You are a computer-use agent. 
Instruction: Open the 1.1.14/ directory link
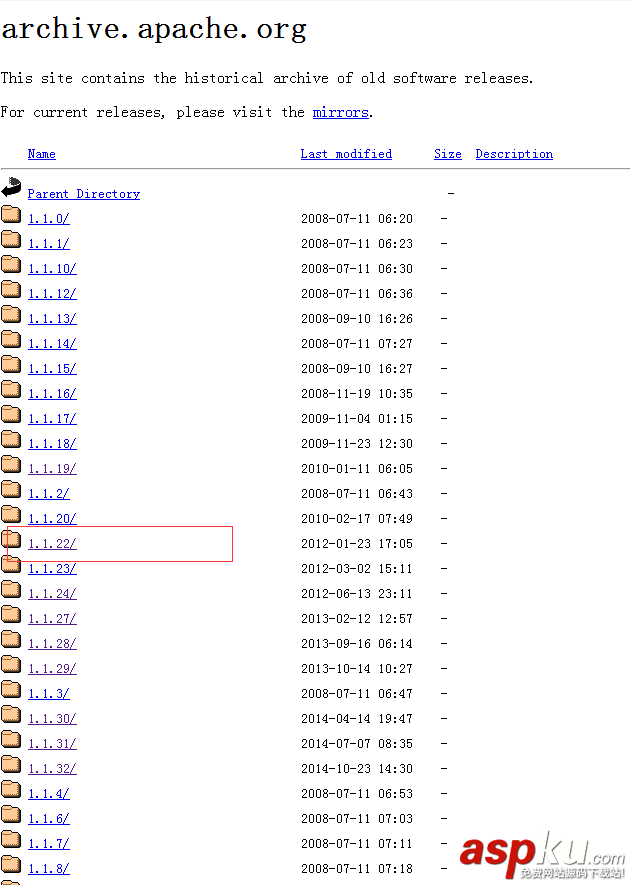click(x=52, y=344)
